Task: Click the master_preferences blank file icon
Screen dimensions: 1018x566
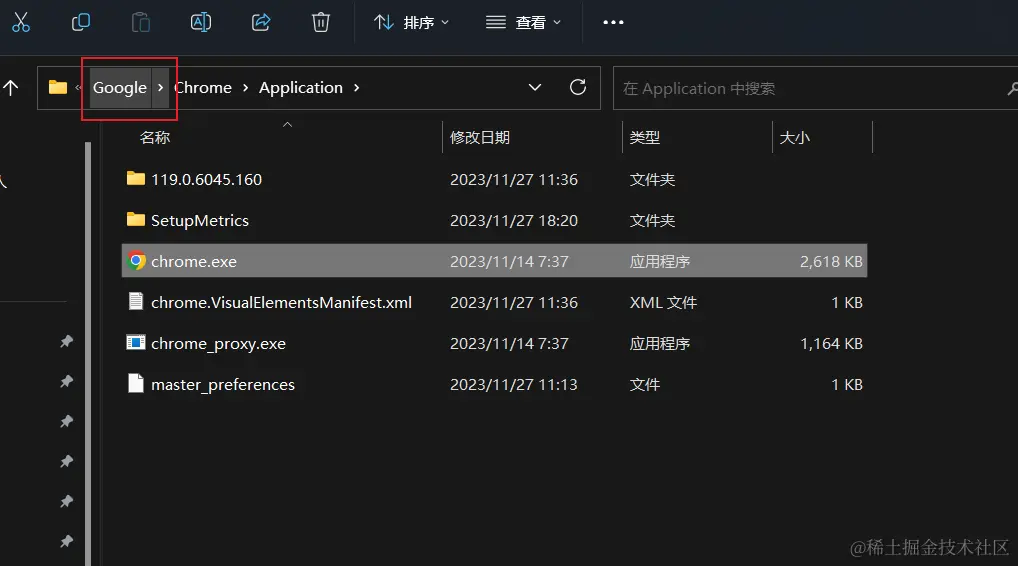Action: pos(136,383)
